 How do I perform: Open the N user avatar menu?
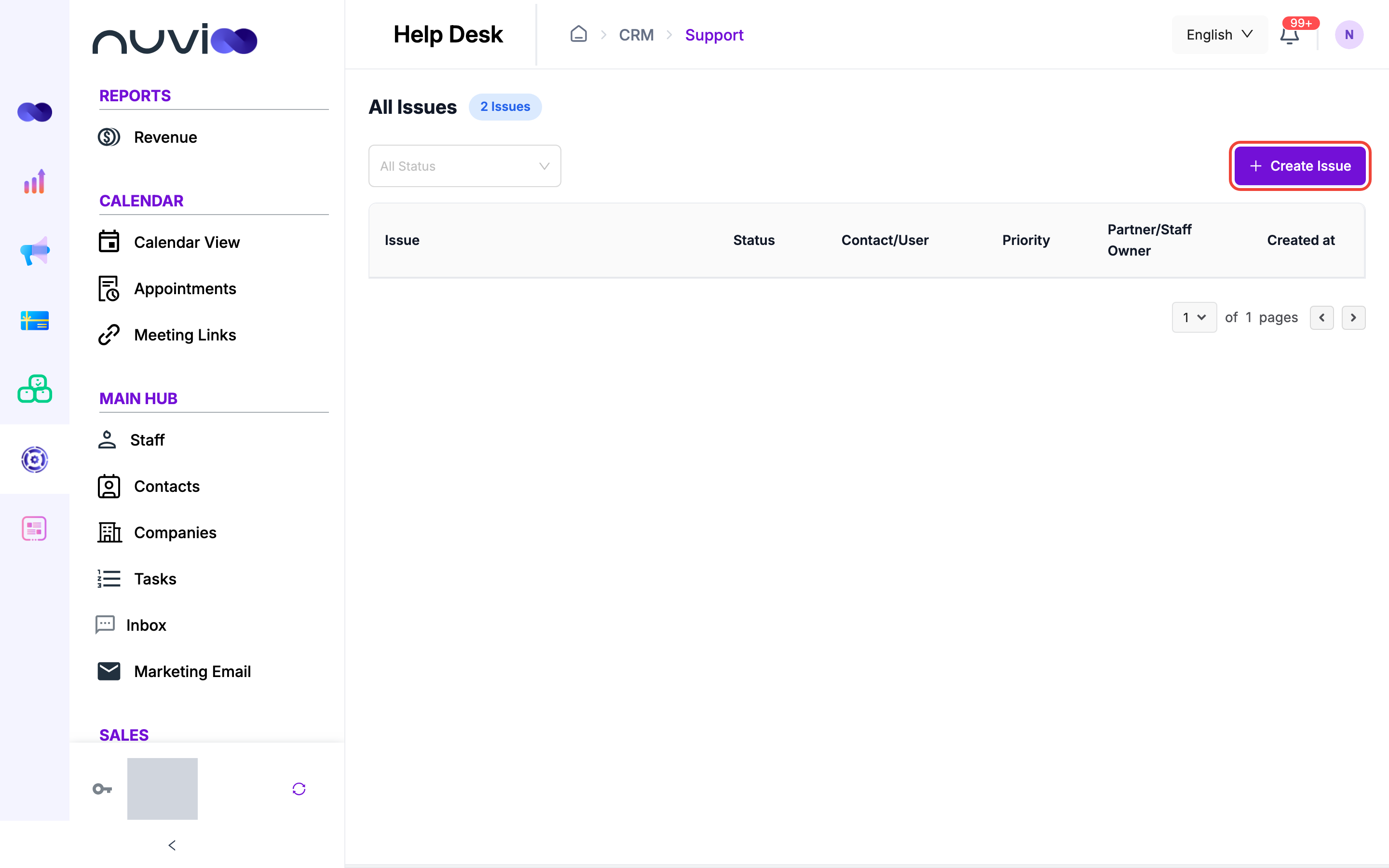coord(1349,35)
